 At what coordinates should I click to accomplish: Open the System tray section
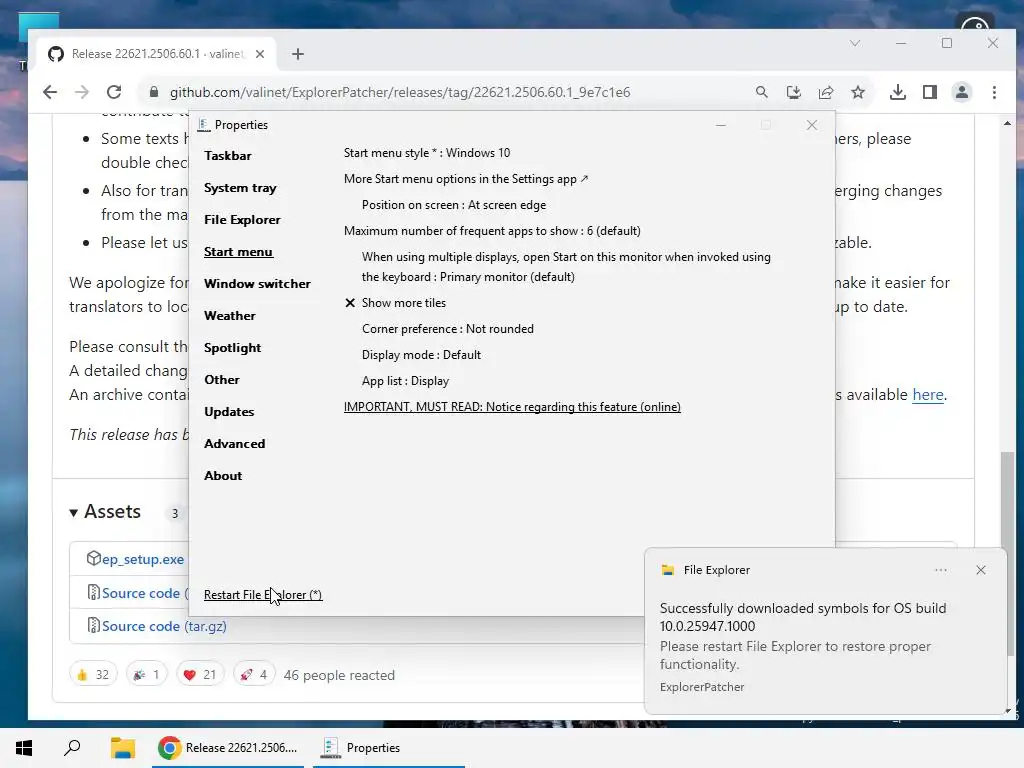tap(240, 187)
